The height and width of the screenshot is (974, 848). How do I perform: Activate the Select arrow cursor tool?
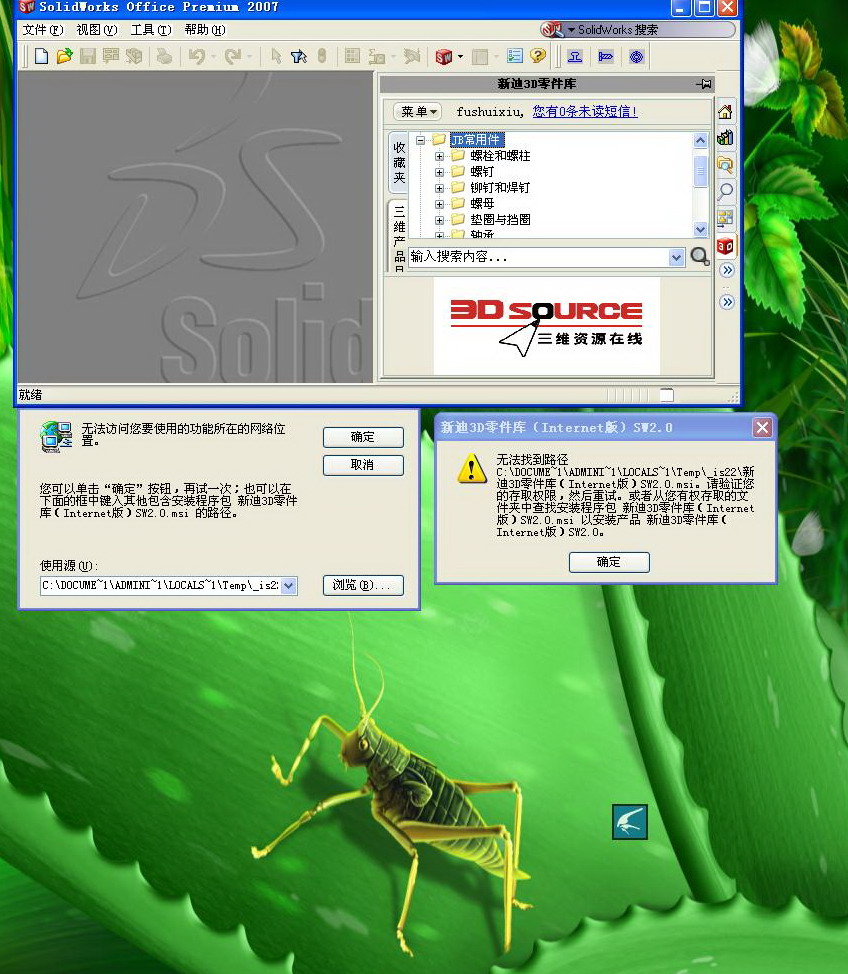pyautogui.click(x=276, y=57)
